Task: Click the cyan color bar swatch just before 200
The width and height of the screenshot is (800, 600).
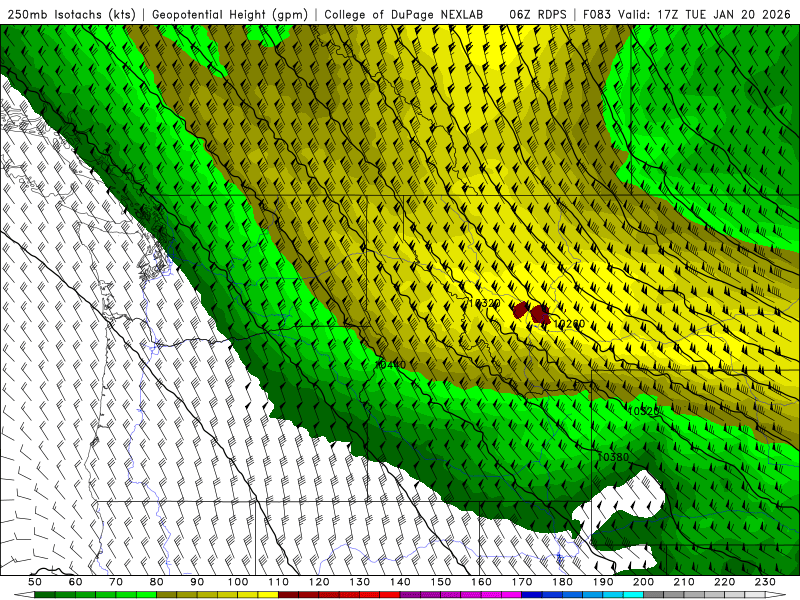Action: click(x=634, y=595)
